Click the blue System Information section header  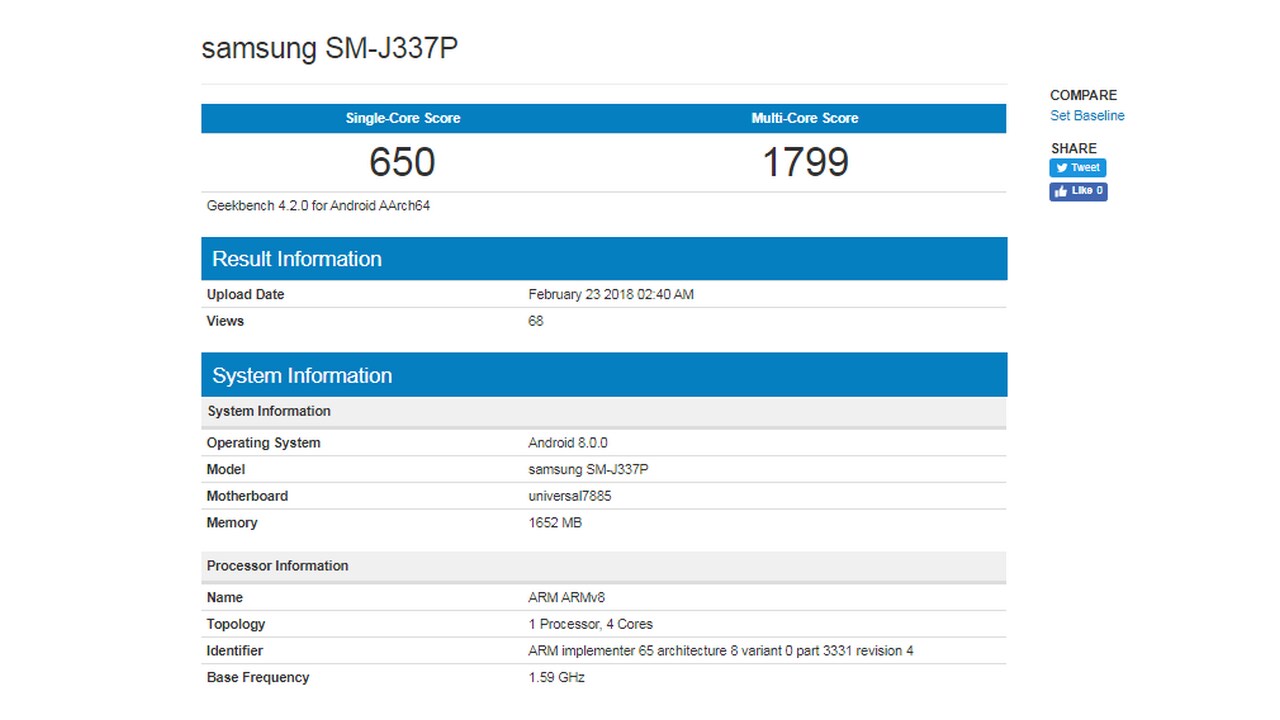click(x=604, y=375)
